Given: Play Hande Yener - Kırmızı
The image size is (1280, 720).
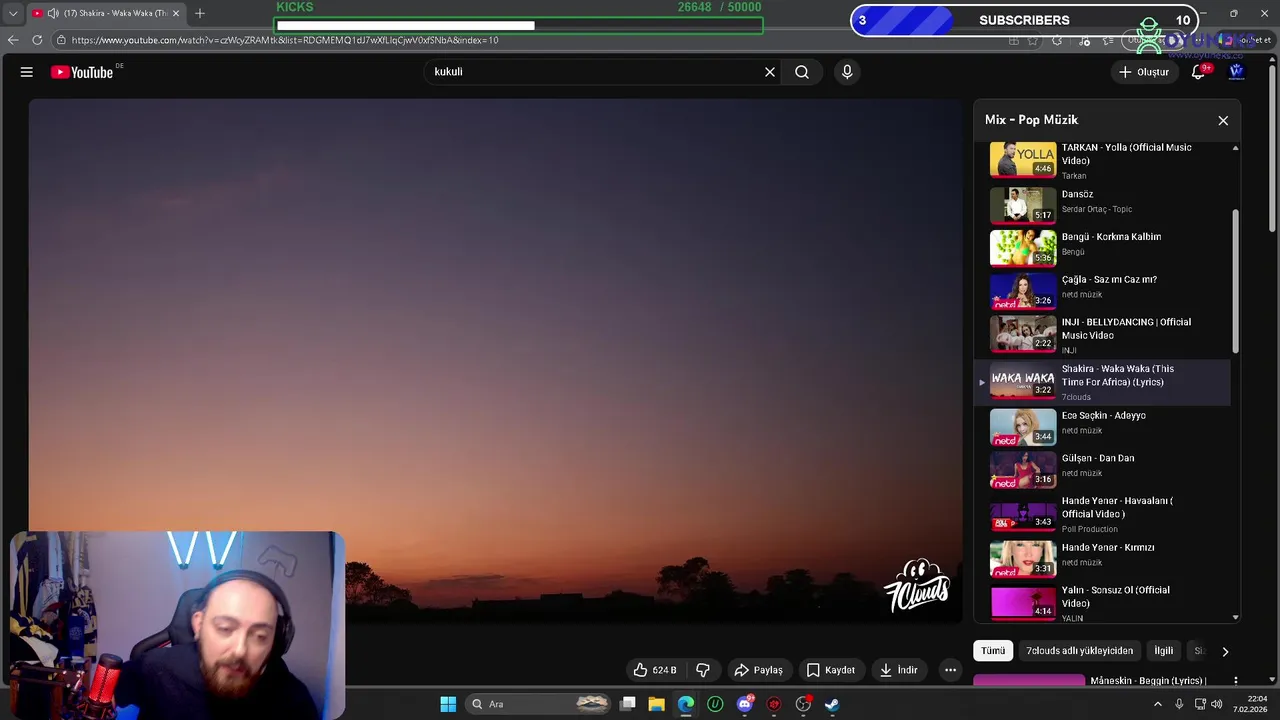Looking at the screenshot, I should pyautogui.click(x=1102, y=558).
